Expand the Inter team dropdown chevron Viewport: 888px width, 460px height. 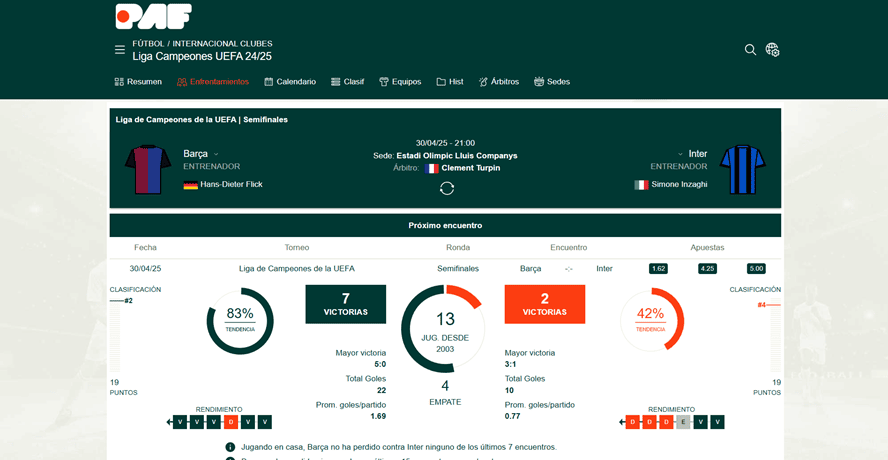[680, 154]
